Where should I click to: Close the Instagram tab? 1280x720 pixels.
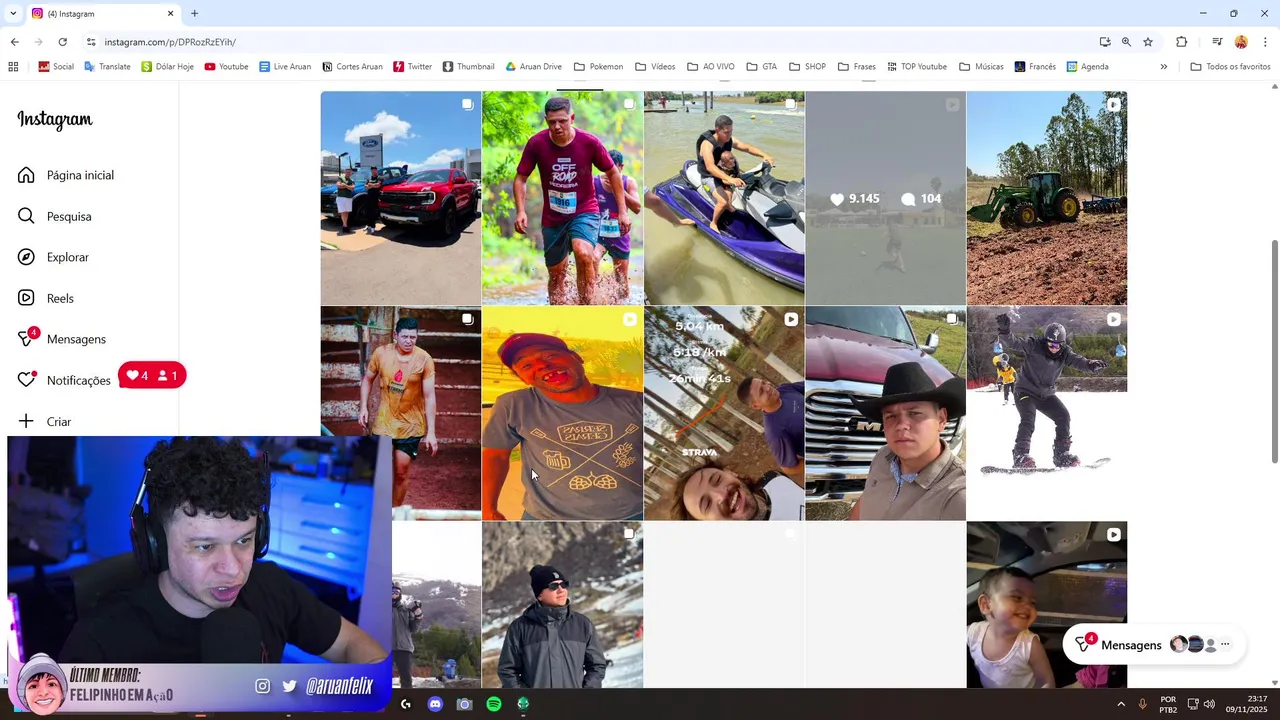pos(170,14)
